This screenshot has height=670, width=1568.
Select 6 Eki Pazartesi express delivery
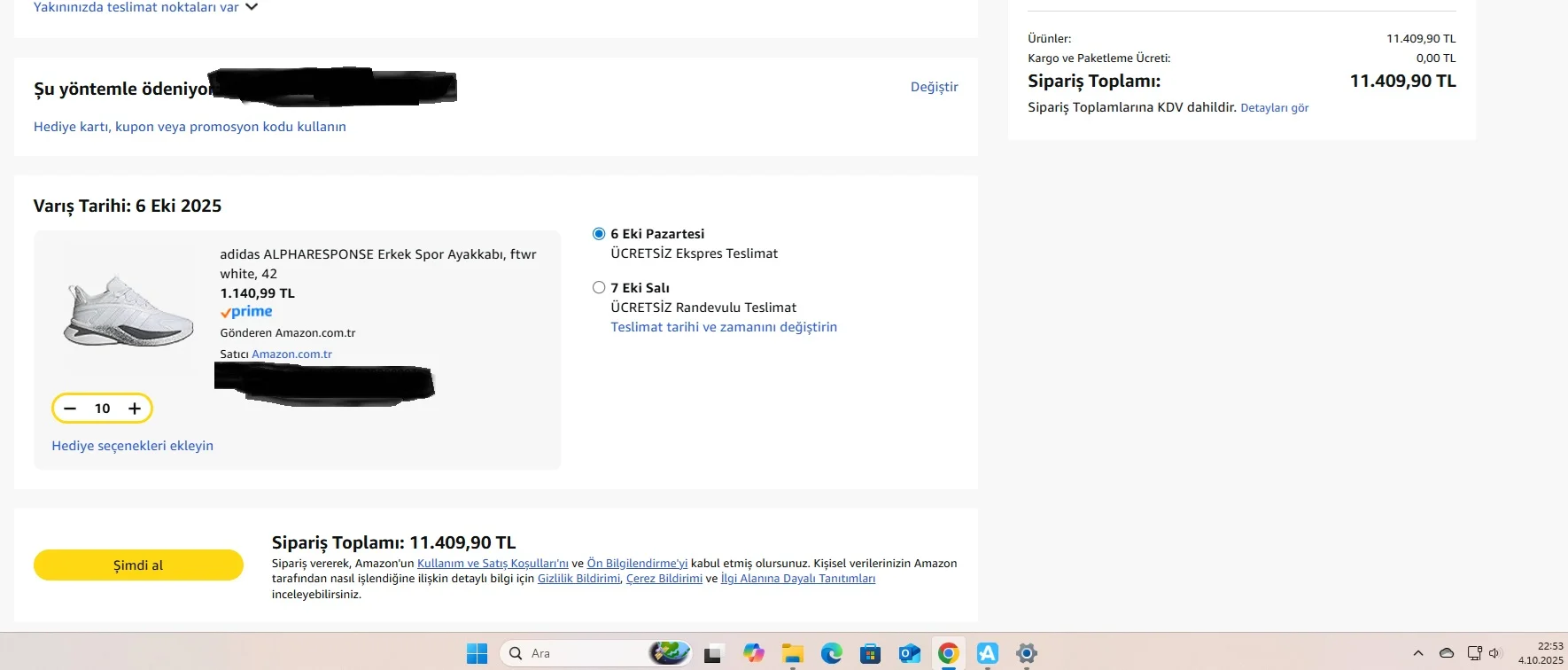(599, 234)
